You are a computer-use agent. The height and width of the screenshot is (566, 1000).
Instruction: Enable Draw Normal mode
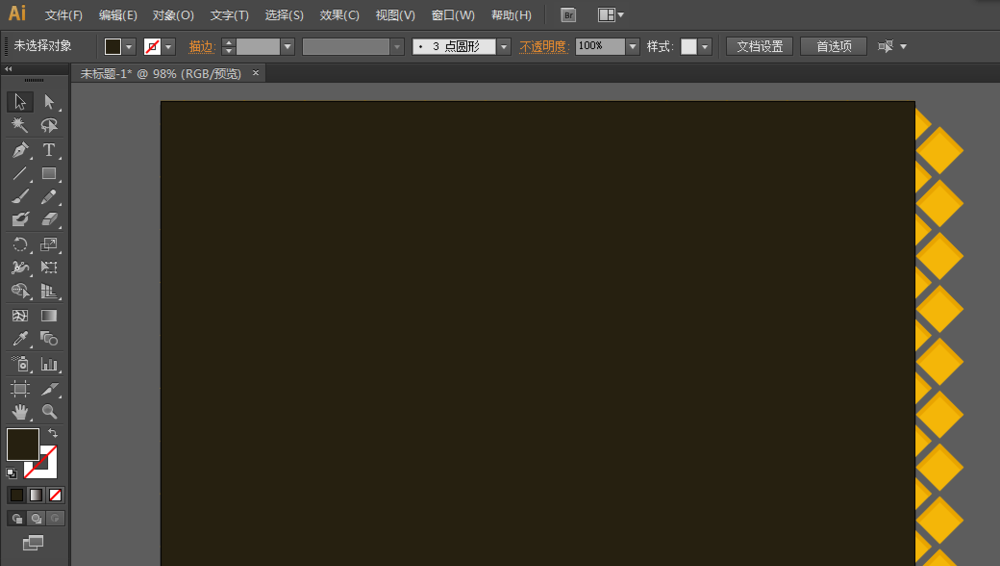(x=17, y=518)
